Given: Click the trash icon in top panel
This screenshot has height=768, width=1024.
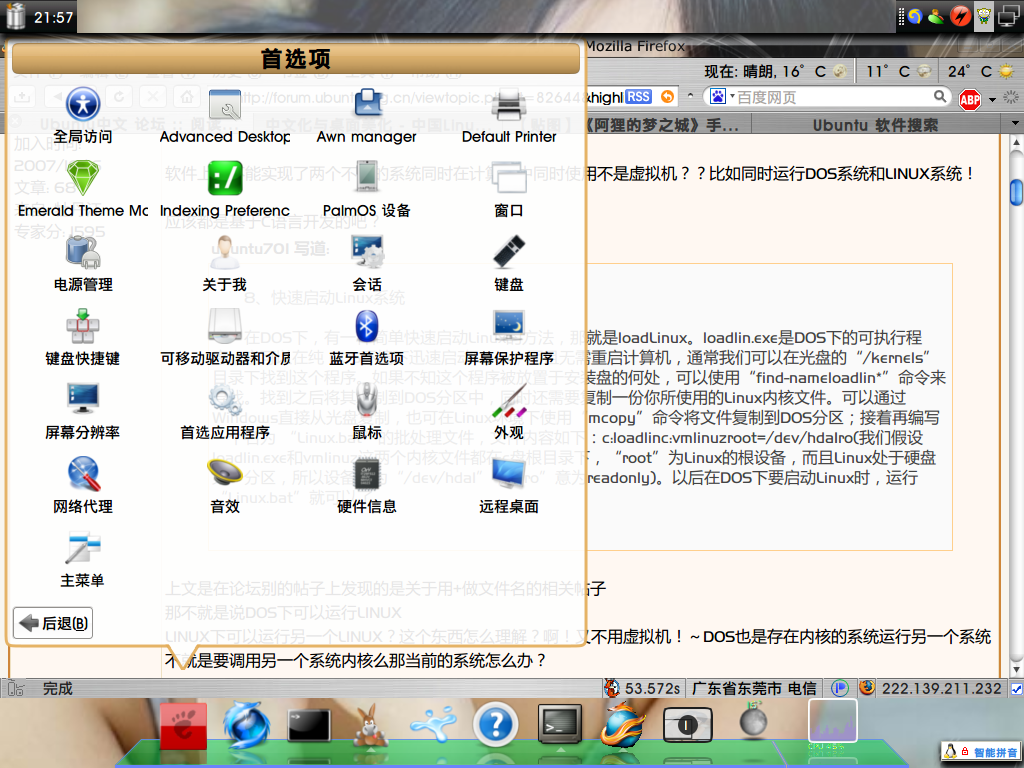Looking at the screenshot, I should pos(16,16).
